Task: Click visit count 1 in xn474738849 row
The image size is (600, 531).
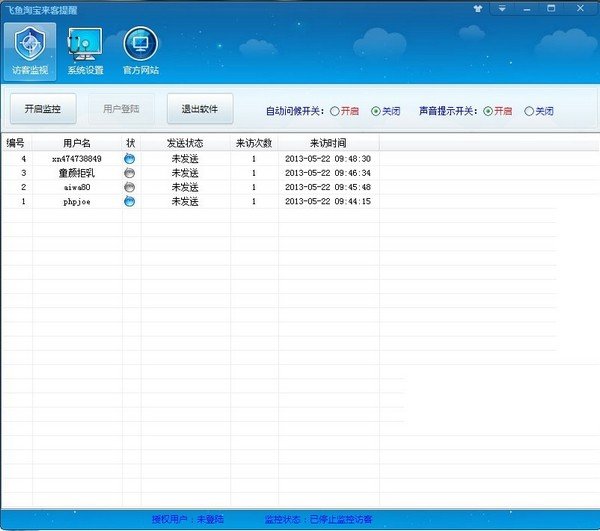Action: coord(254,159)
